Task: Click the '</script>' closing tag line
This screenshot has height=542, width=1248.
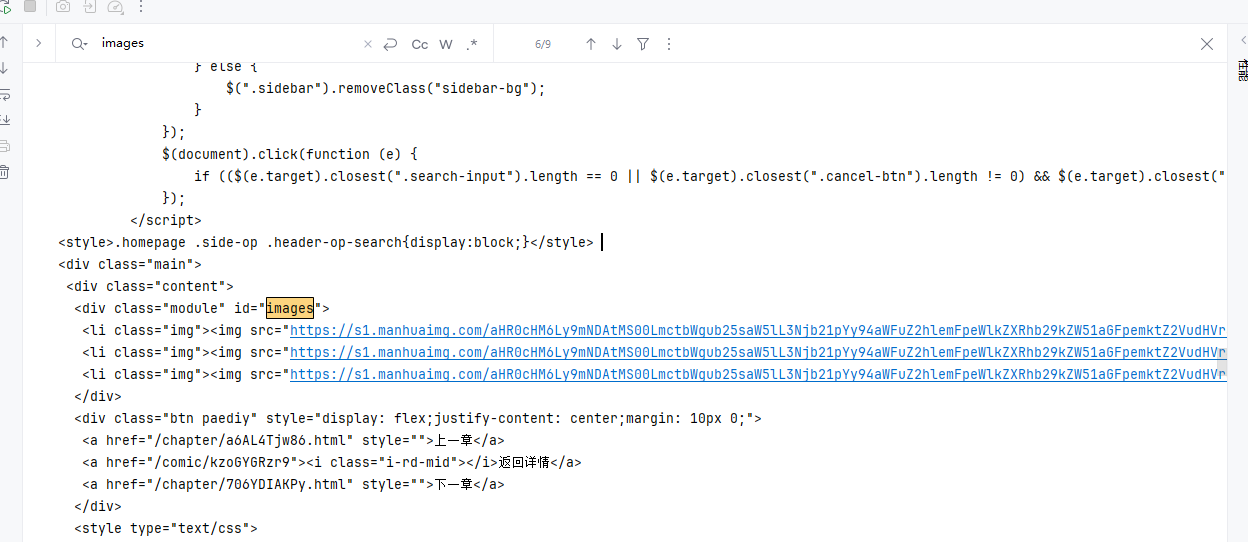Action: [166, 220]
